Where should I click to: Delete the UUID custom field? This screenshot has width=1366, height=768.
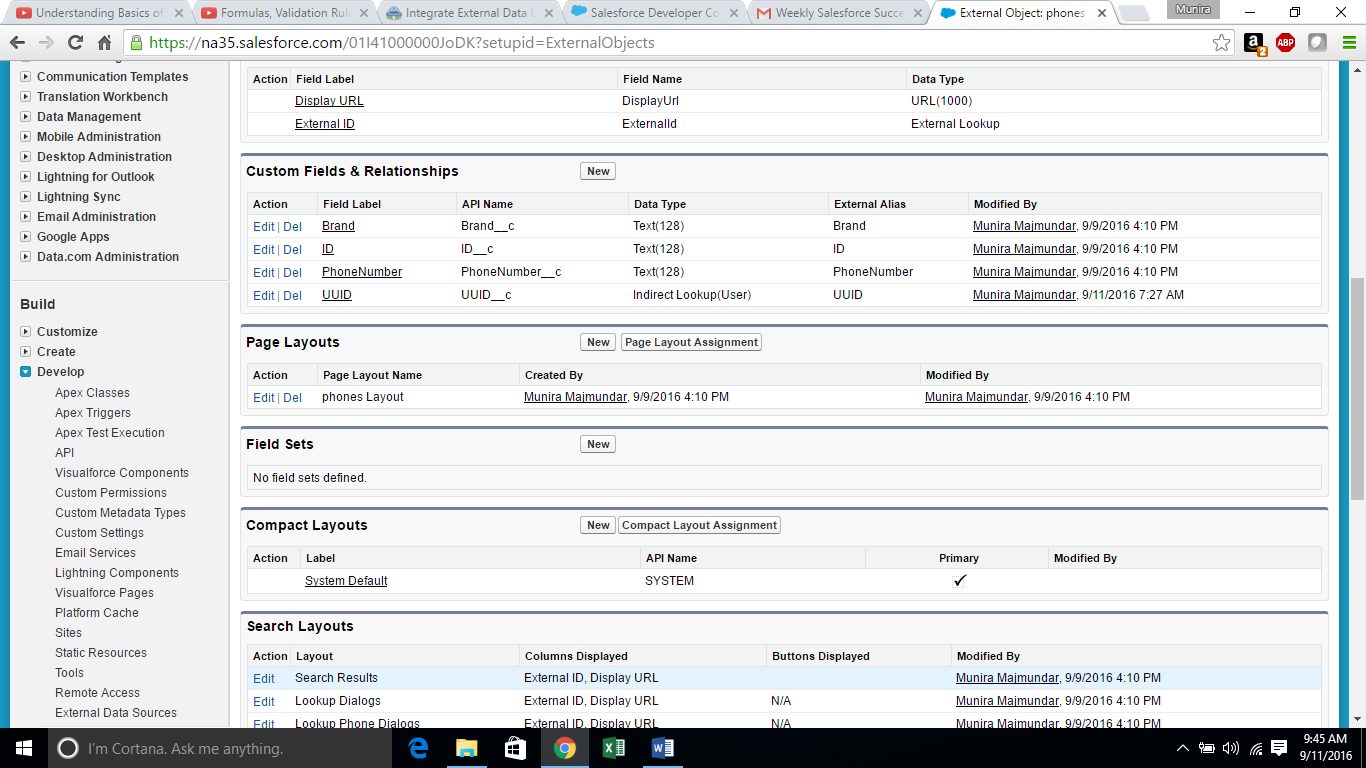pyautogui.click(x=292, y=296)
